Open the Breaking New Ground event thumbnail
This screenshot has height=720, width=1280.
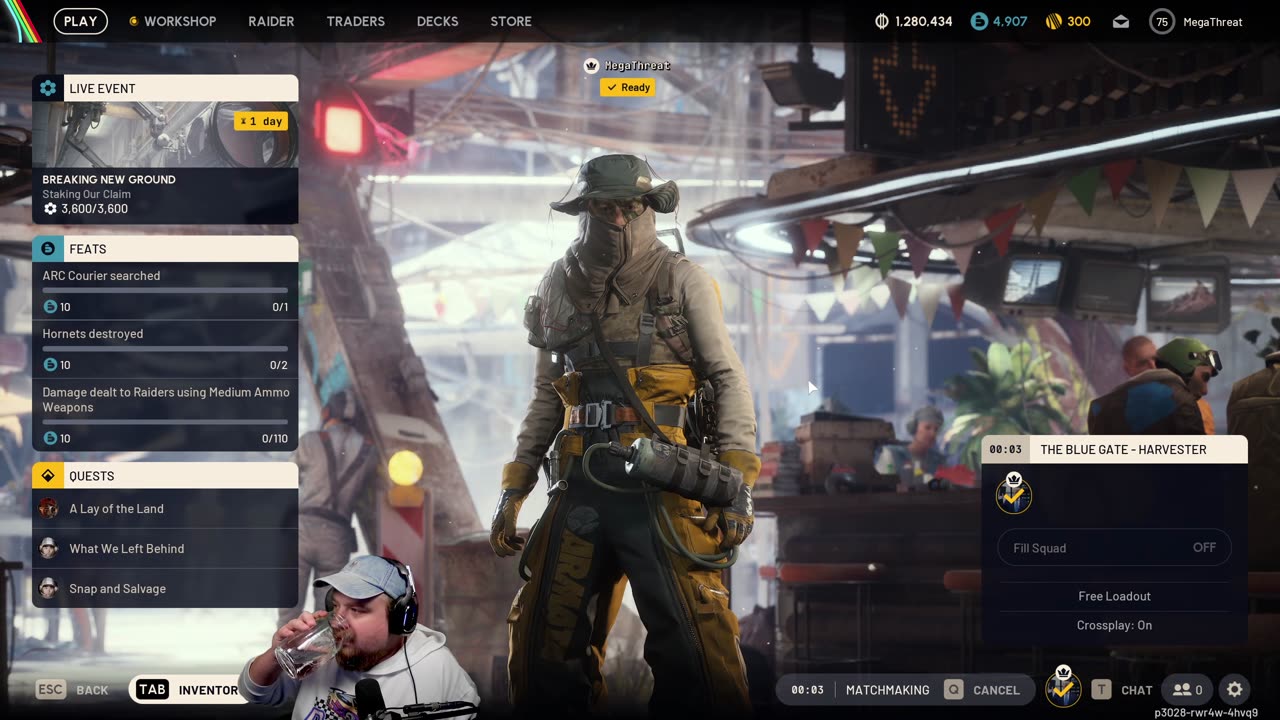(165, 134)
